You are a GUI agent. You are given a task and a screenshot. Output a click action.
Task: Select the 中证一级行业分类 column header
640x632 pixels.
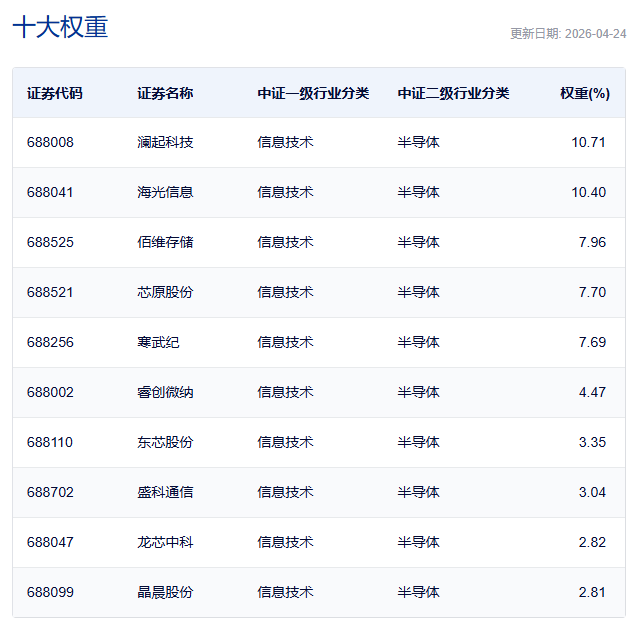[x=313, y=93]
